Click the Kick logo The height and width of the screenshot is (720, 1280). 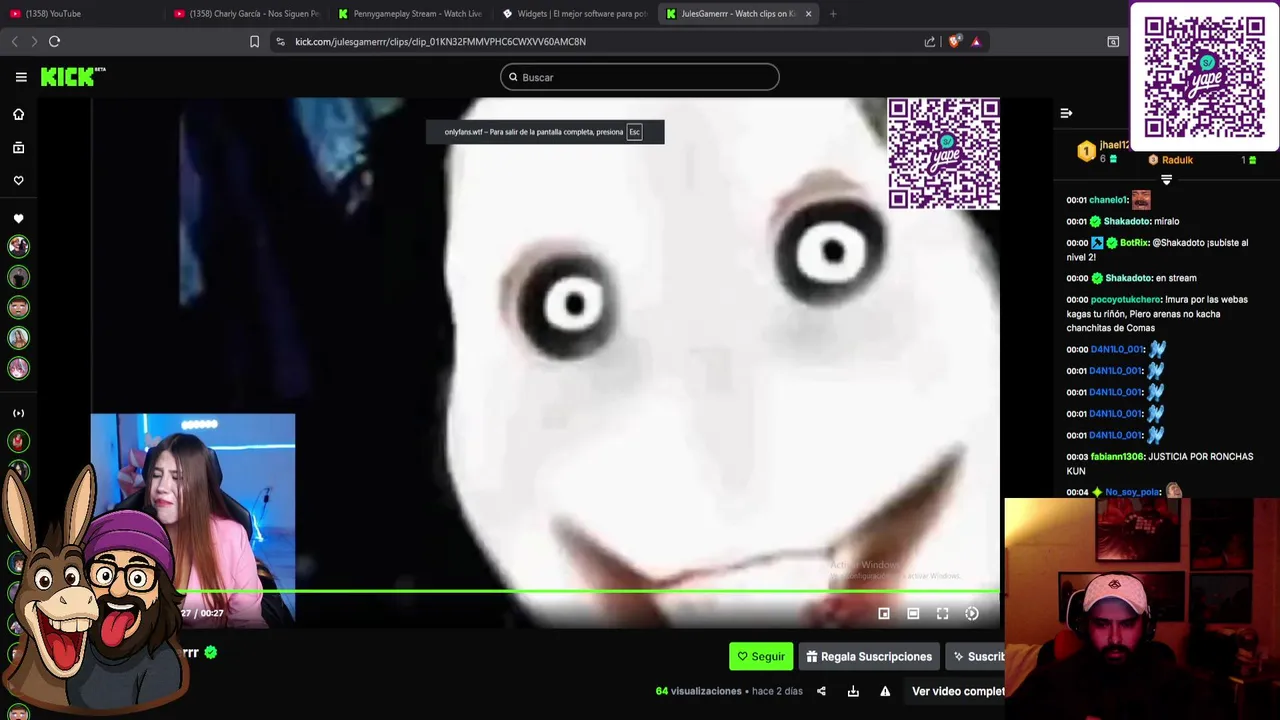click(x=73, y=77)
